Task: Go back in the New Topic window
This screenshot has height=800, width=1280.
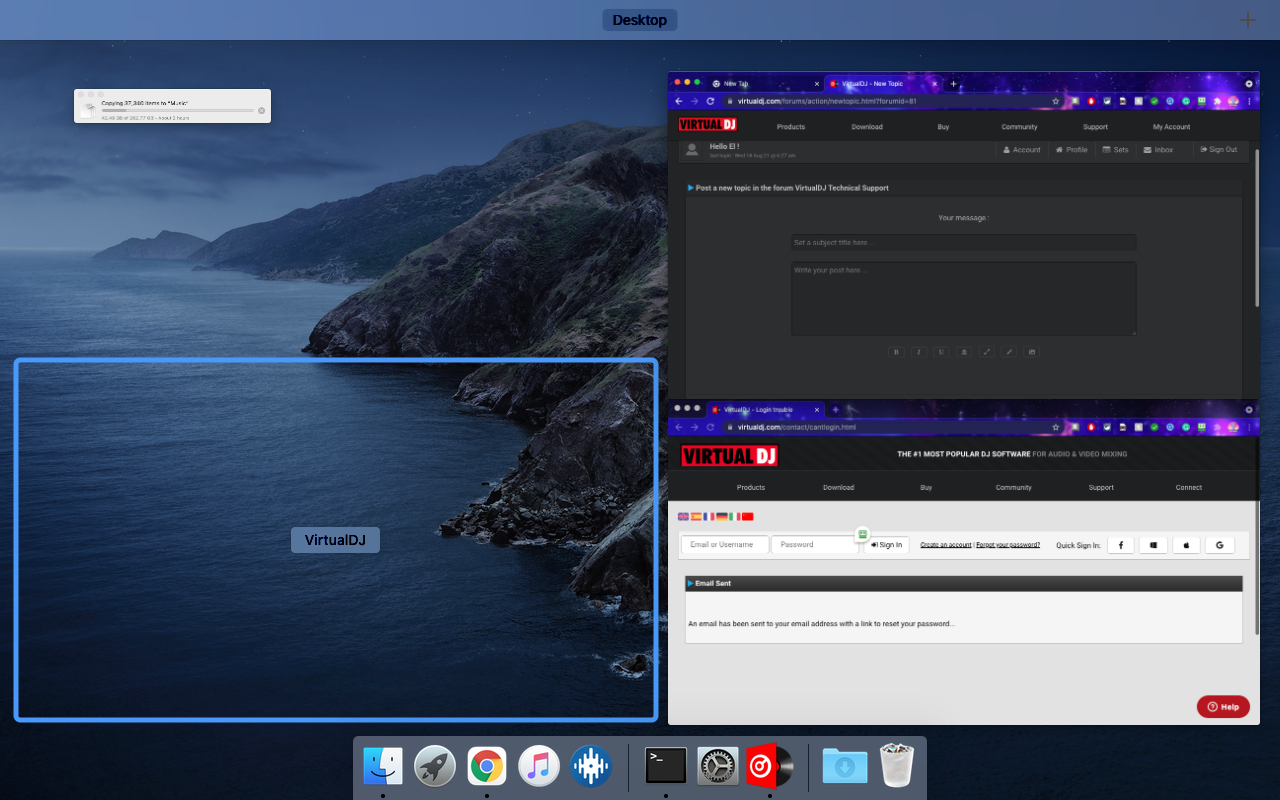Action: 679,101
